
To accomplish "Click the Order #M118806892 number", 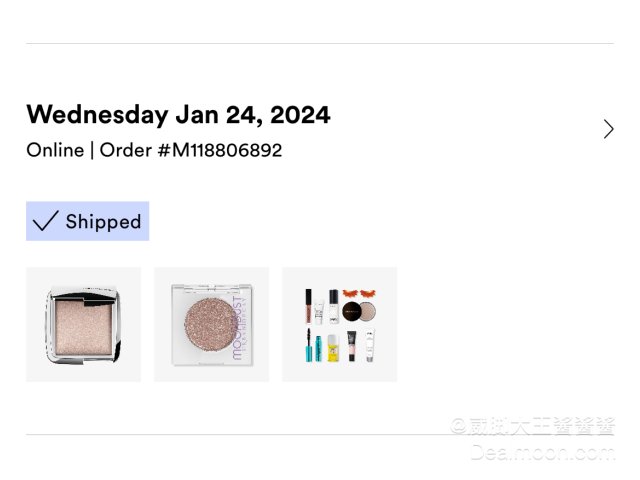I will [x=191, y=151].
